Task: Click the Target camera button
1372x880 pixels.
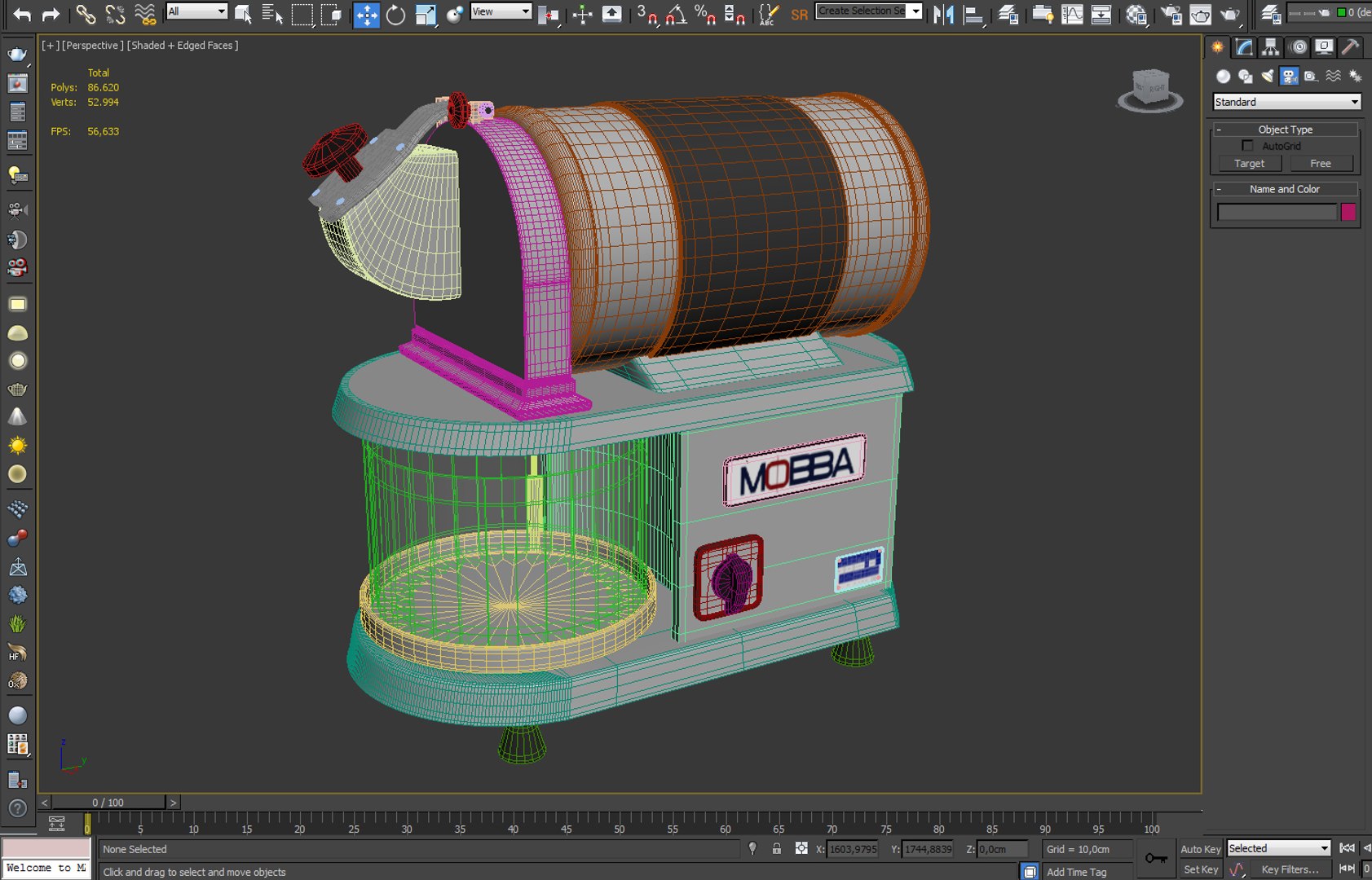Action: pos(1249,164)
